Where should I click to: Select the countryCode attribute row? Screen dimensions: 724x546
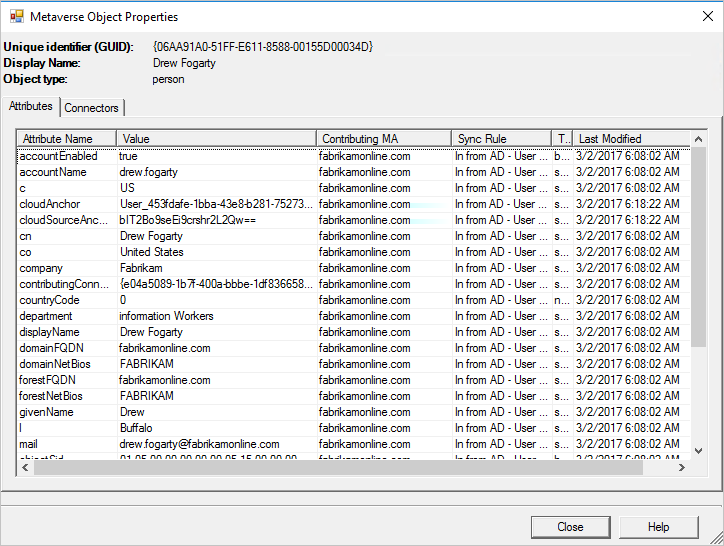(x=354, y=300)
